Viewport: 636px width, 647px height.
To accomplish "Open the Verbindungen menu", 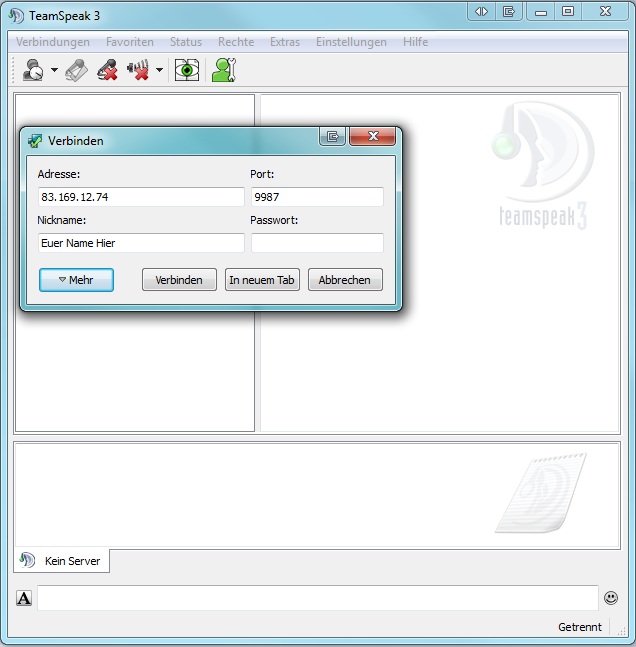I will (53, 42).
